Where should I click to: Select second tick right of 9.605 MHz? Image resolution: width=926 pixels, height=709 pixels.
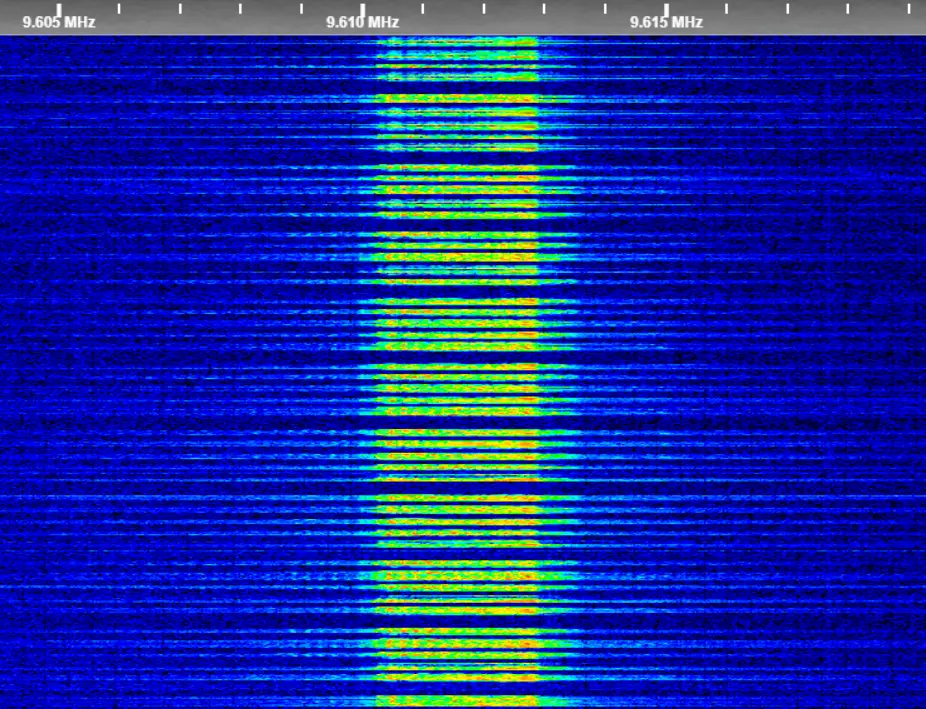pyautogui.click(x=180, y=8)
